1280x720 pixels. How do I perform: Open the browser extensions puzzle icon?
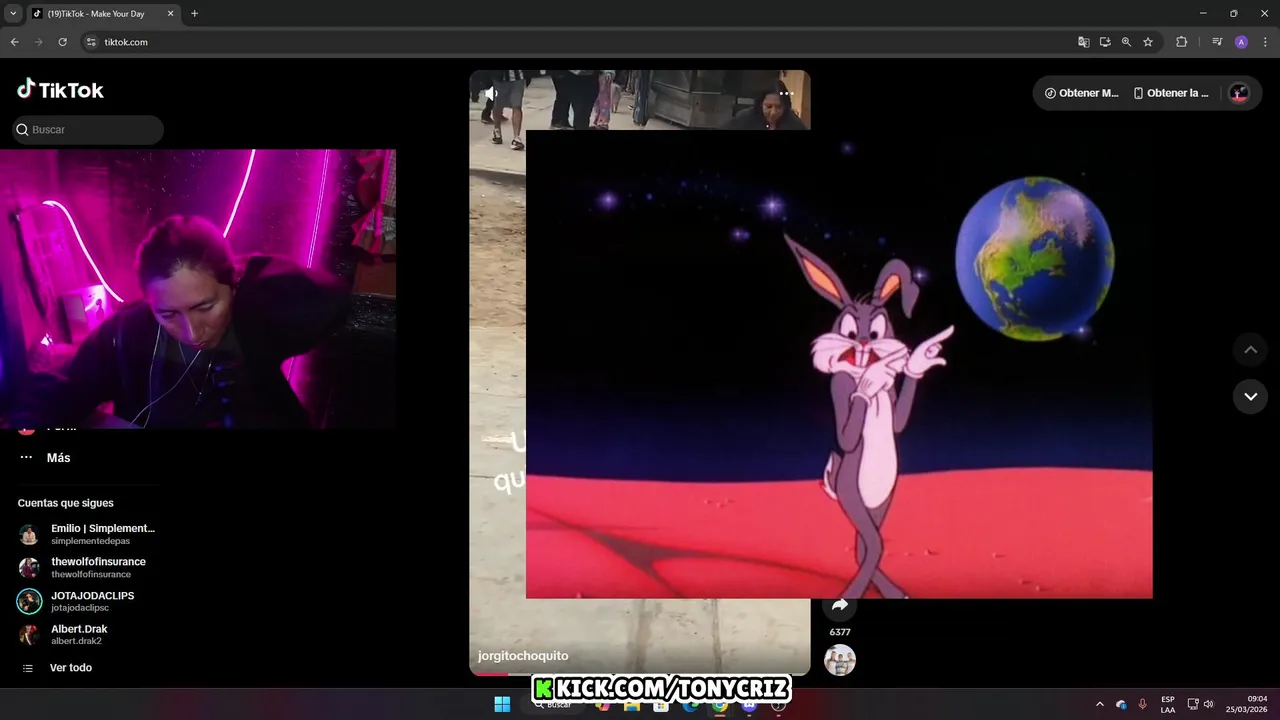pos(1181,42)
